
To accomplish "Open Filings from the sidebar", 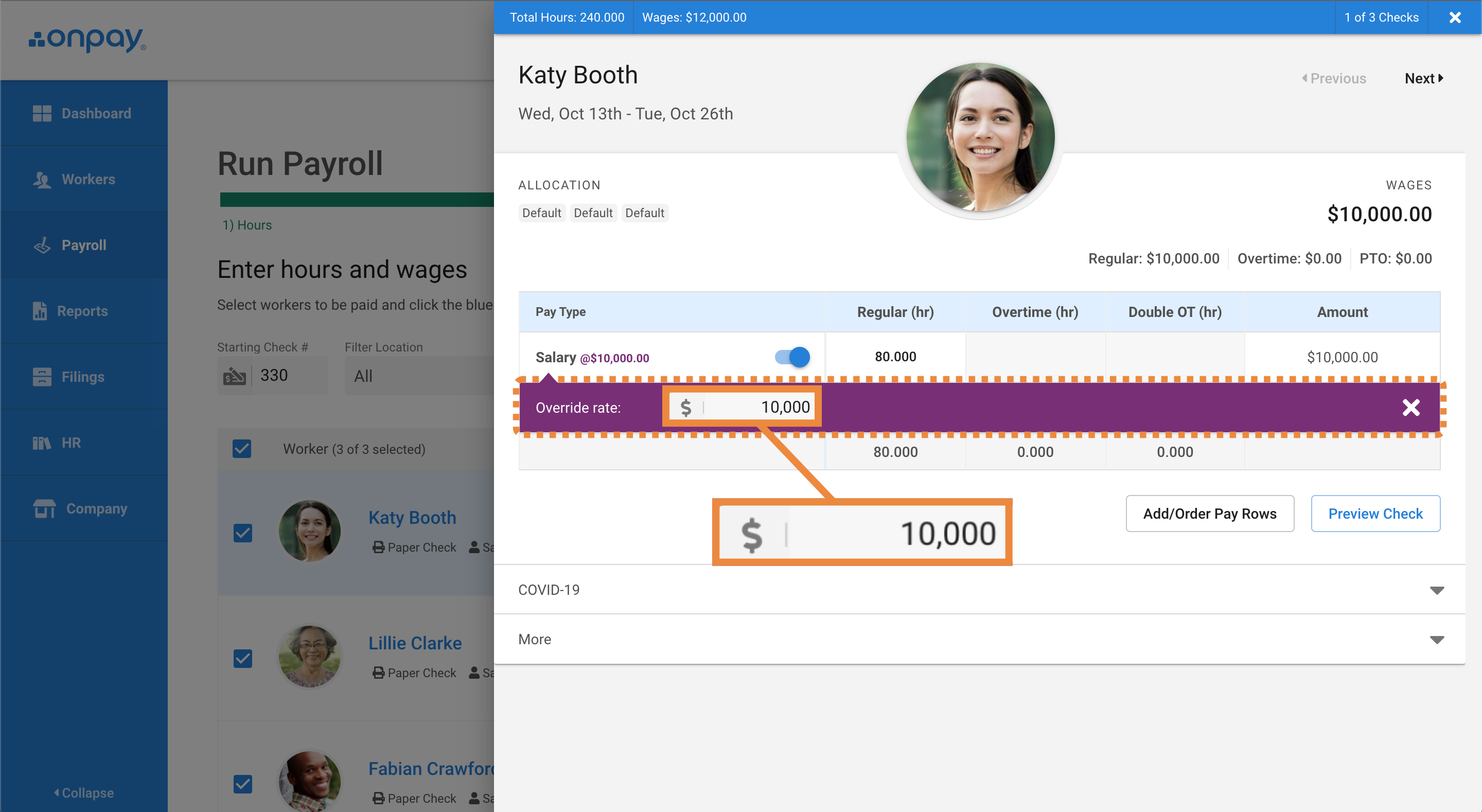I will (x=84, y=377).
